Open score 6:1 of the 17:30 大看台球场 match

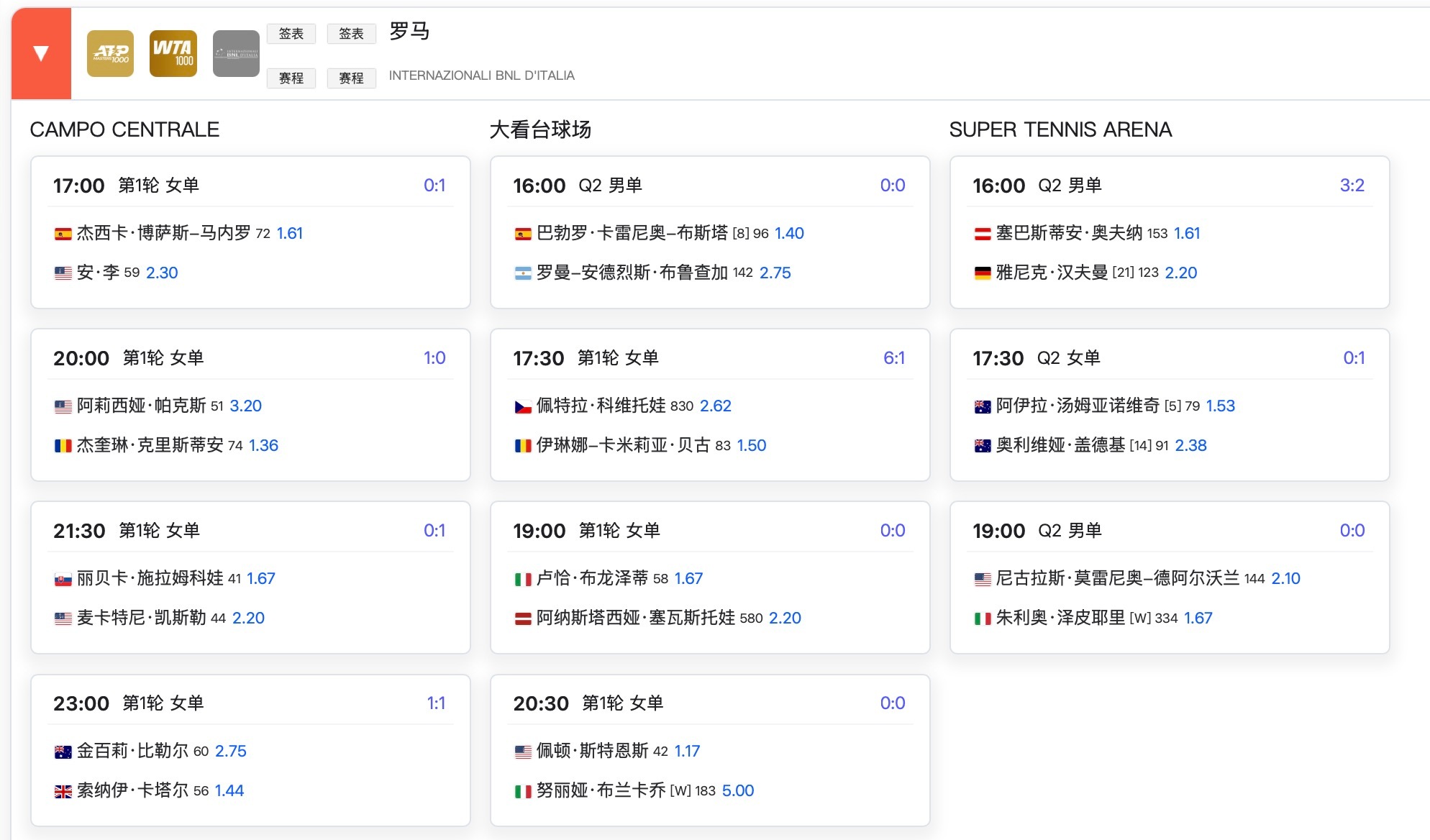pyautogui.click(x=893, y=358)
